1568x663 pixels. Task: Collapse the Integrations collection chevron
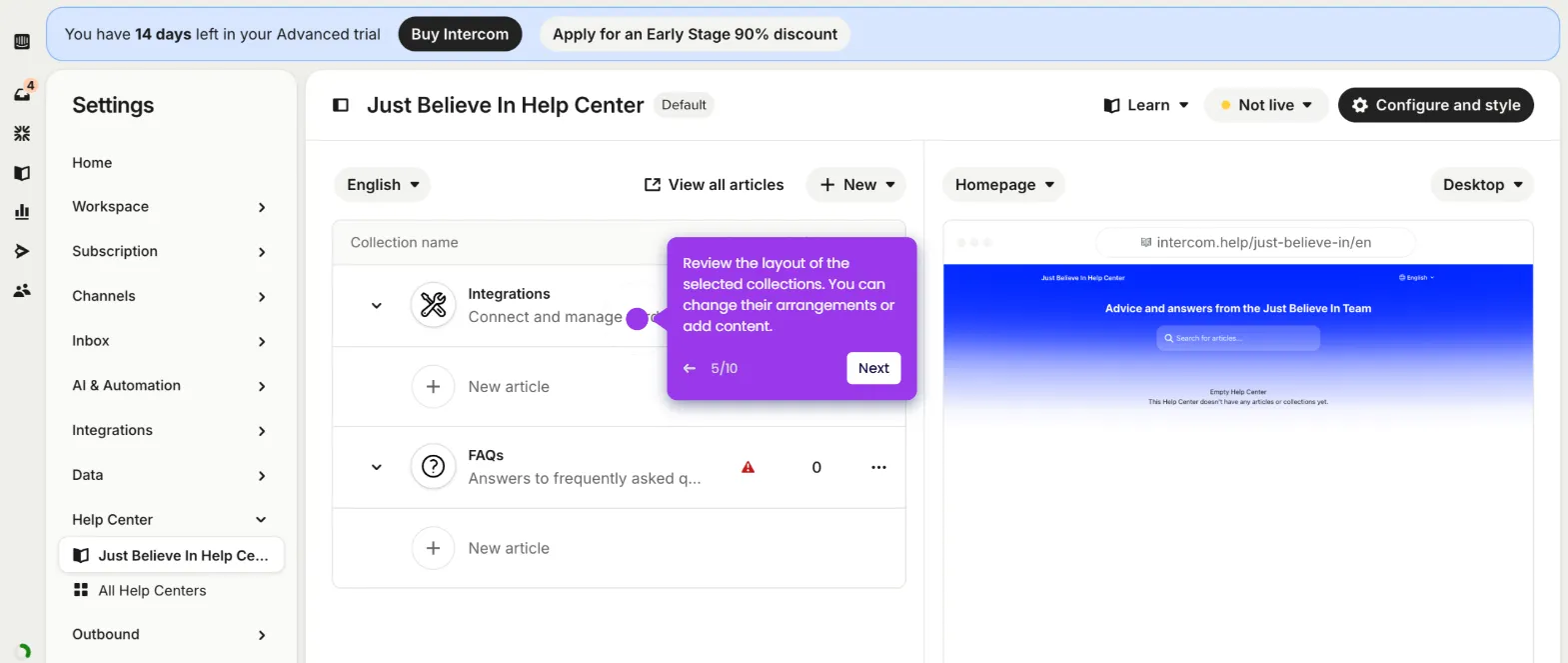(377, 305)
